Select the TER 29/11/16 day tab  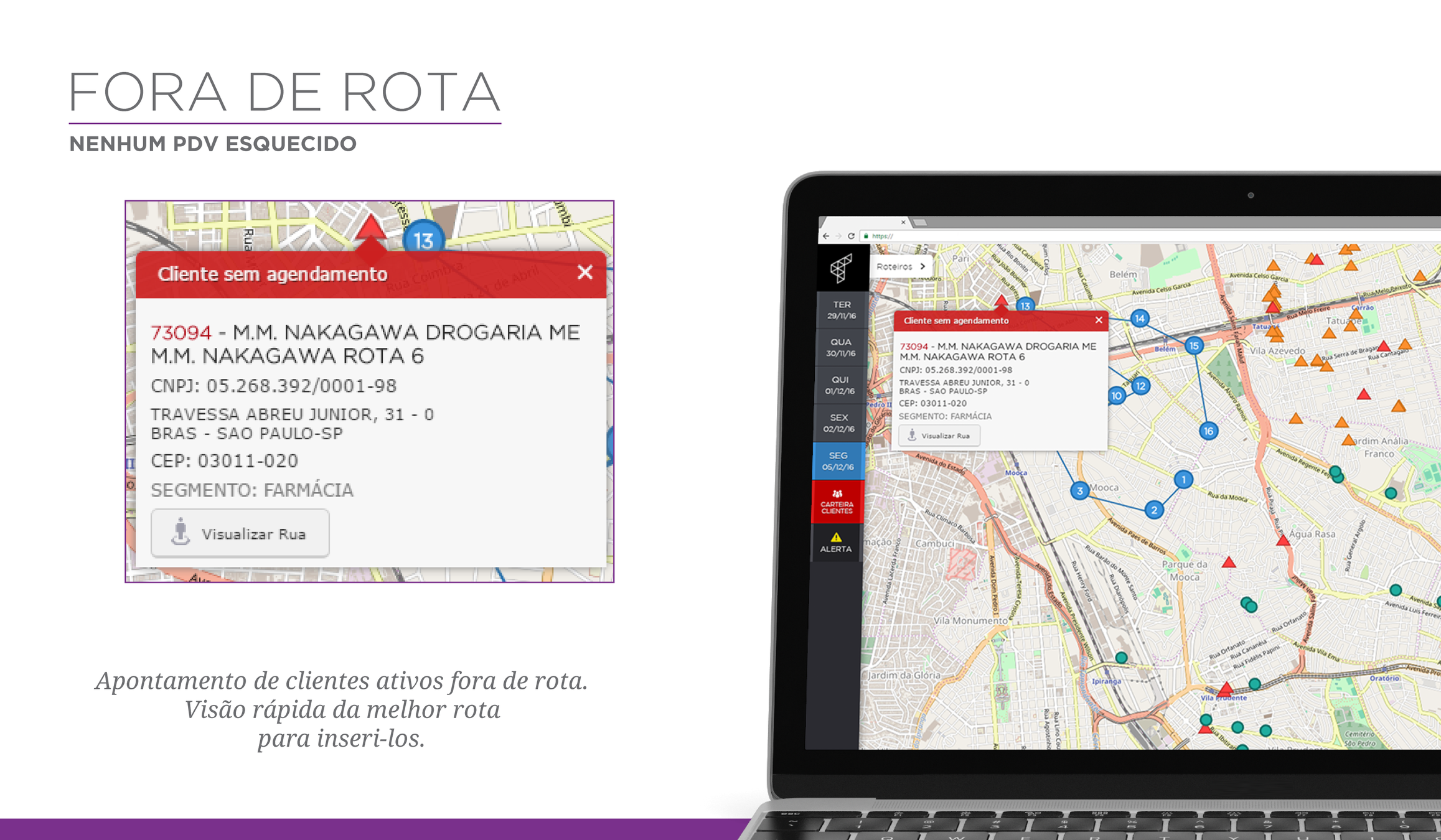click(x=841, y=310)
